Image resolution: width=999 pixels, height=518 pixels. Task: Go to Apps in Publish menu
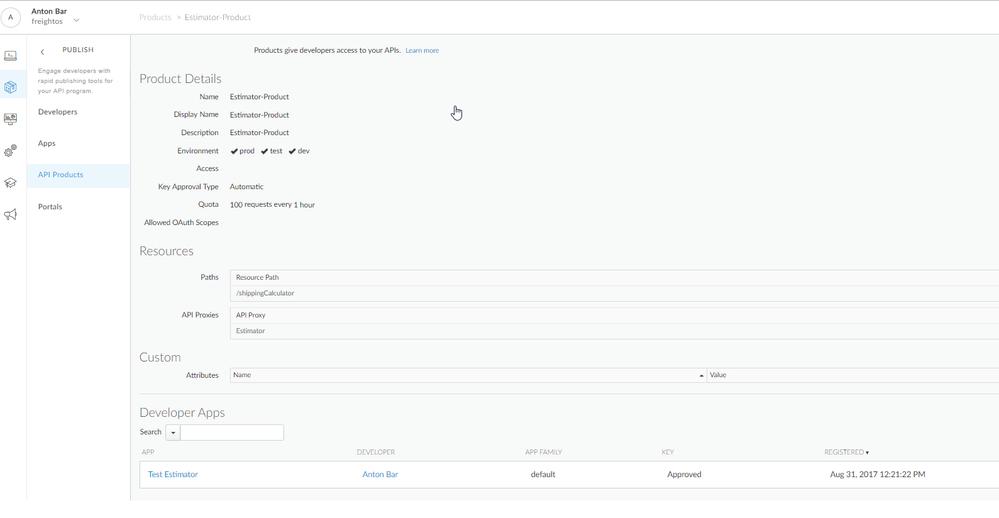tap(47, 143)
